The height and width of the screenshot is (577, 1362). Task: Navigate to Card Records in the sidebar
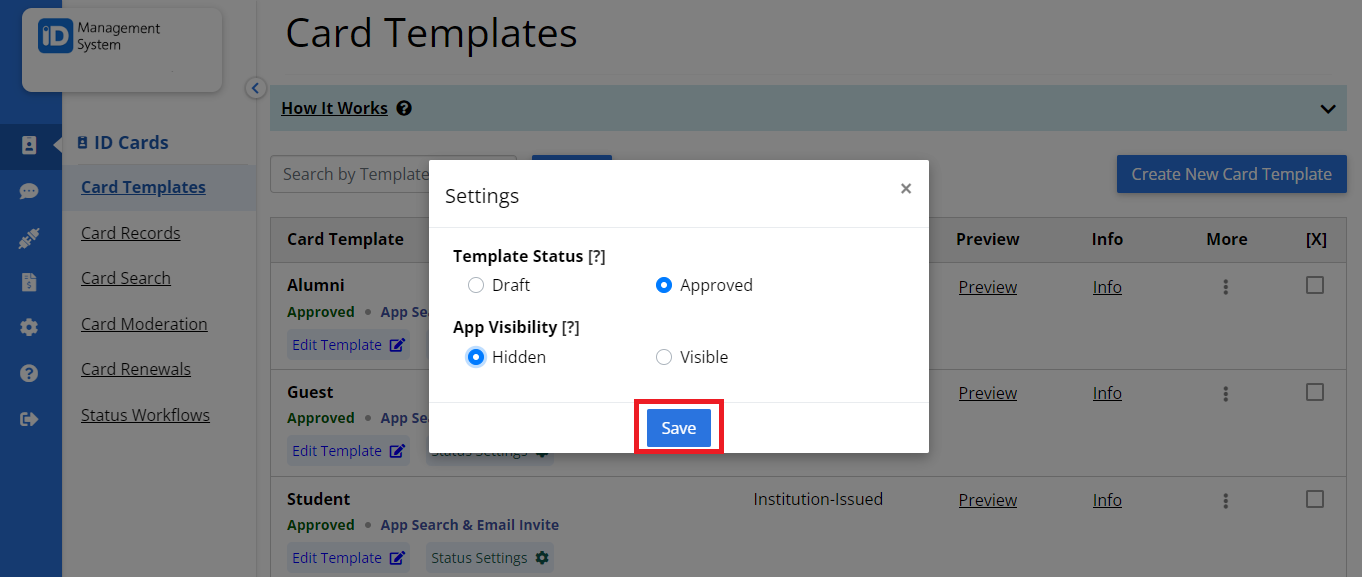(130, 232)
